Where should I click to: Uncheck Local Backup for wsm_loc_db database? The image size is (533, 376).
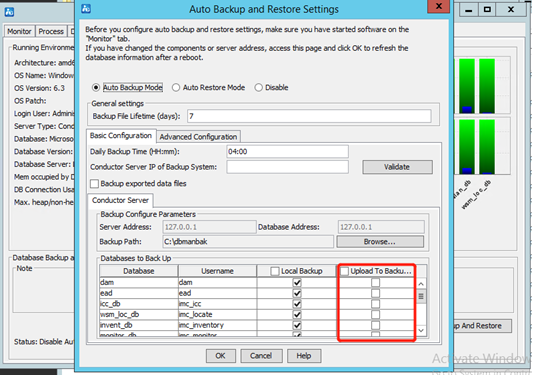(x=297, y=314)
